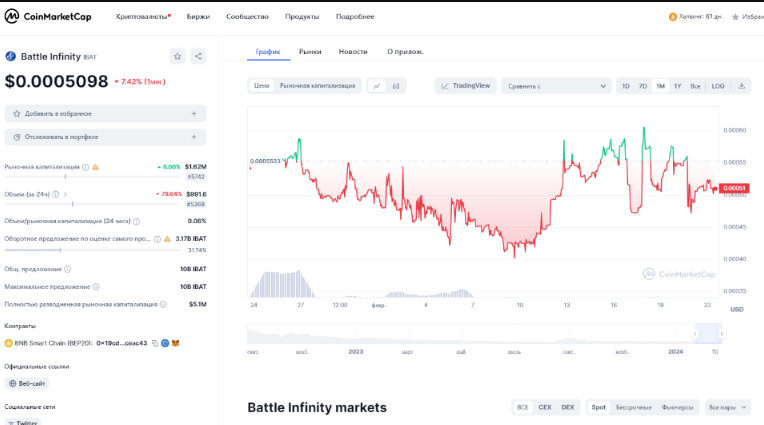Toggle LOG scale on chart
The width and height of the screenshot is (764, 425).
[x=718, y=86]
